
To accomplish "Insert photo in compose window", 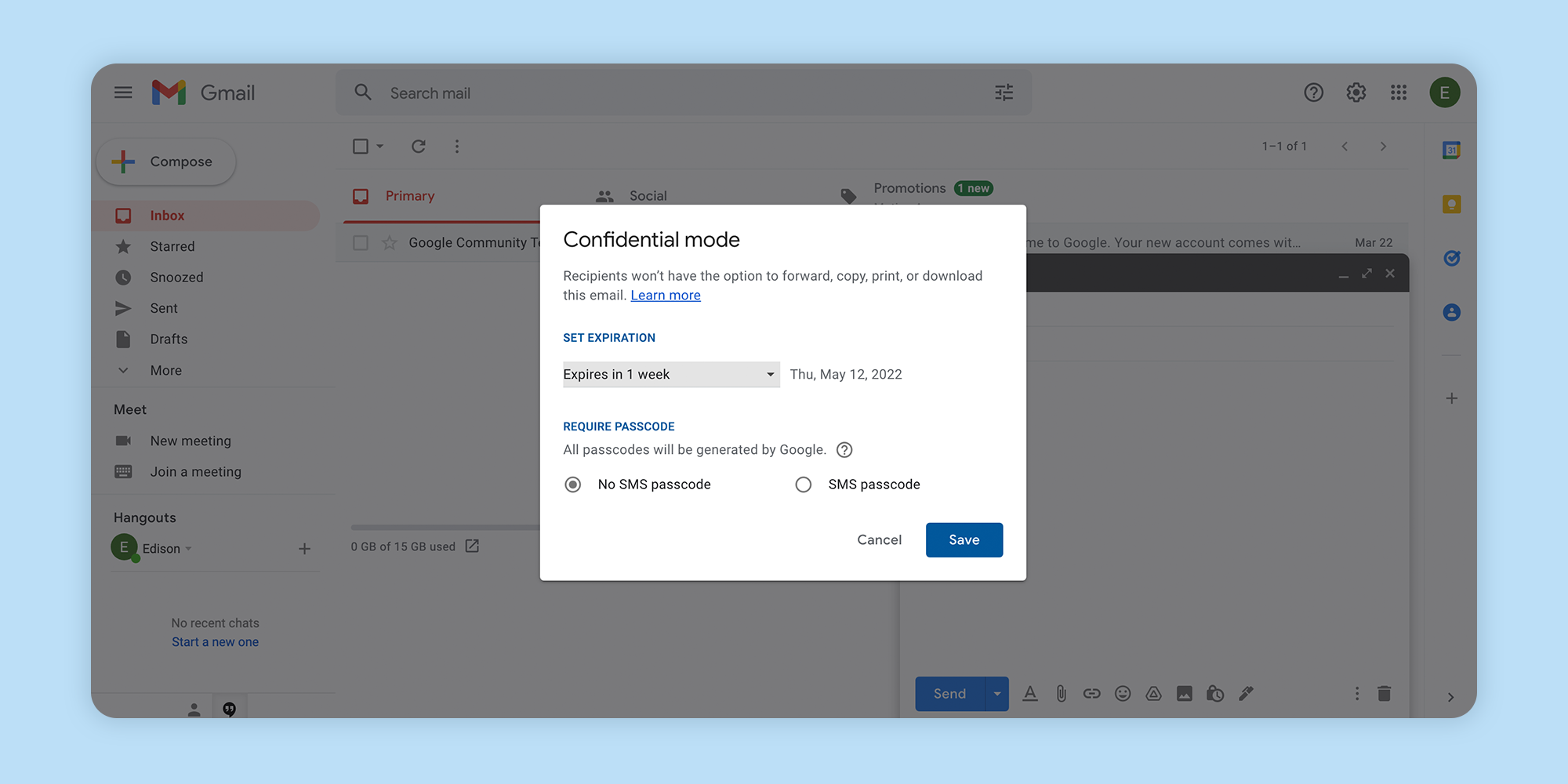I will [x=1184, y=693].
